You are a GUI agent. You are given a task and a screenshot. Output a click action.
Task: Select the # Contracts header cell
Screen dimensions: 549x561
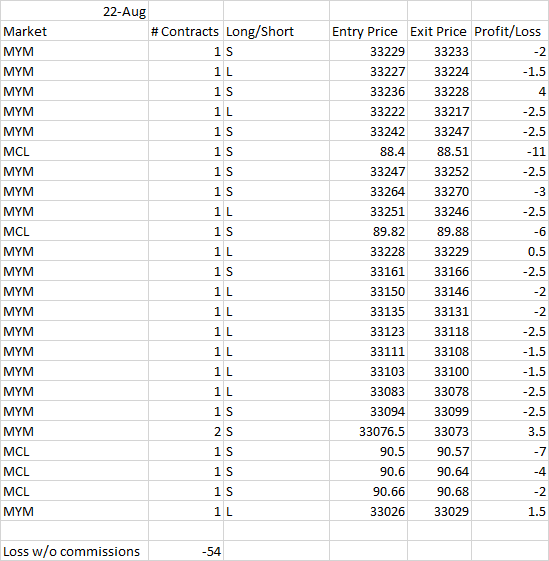[x=186, y=31]
